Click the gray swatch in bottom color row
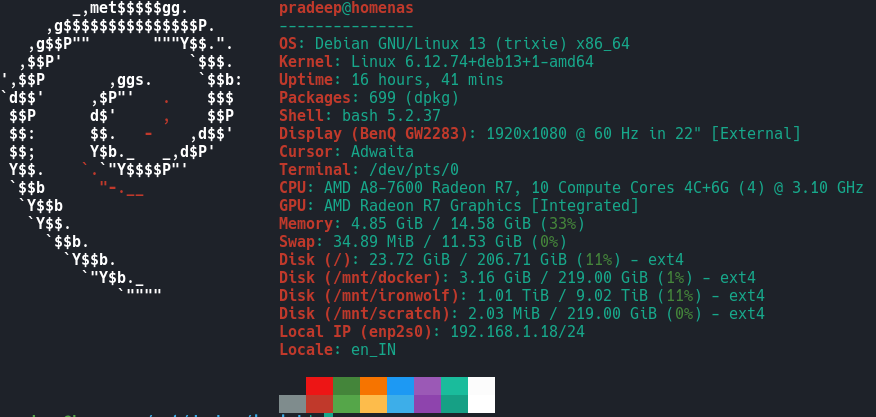Screen dimensions: 876x417 pos(293,404)
